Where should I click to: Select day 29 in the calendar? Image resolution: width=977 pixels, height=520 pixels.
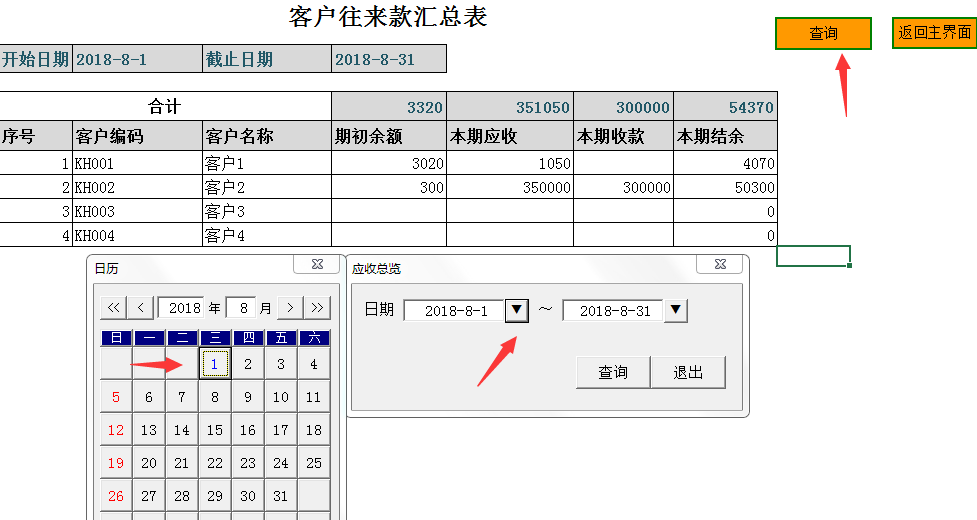click(215, 496)
